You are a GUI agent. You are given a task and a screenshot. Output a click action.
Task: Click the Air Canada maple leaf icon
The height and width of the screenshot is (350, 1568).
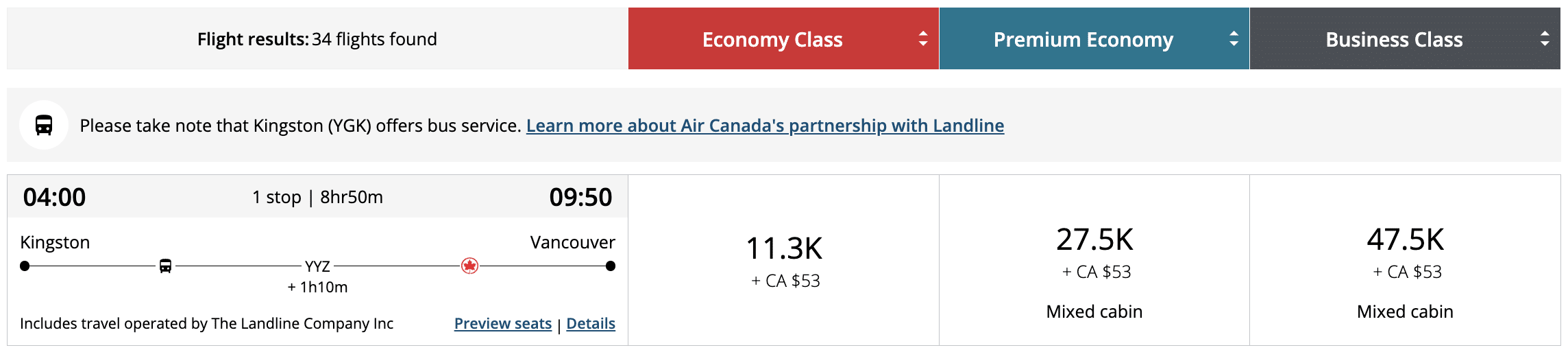[469, 266]
